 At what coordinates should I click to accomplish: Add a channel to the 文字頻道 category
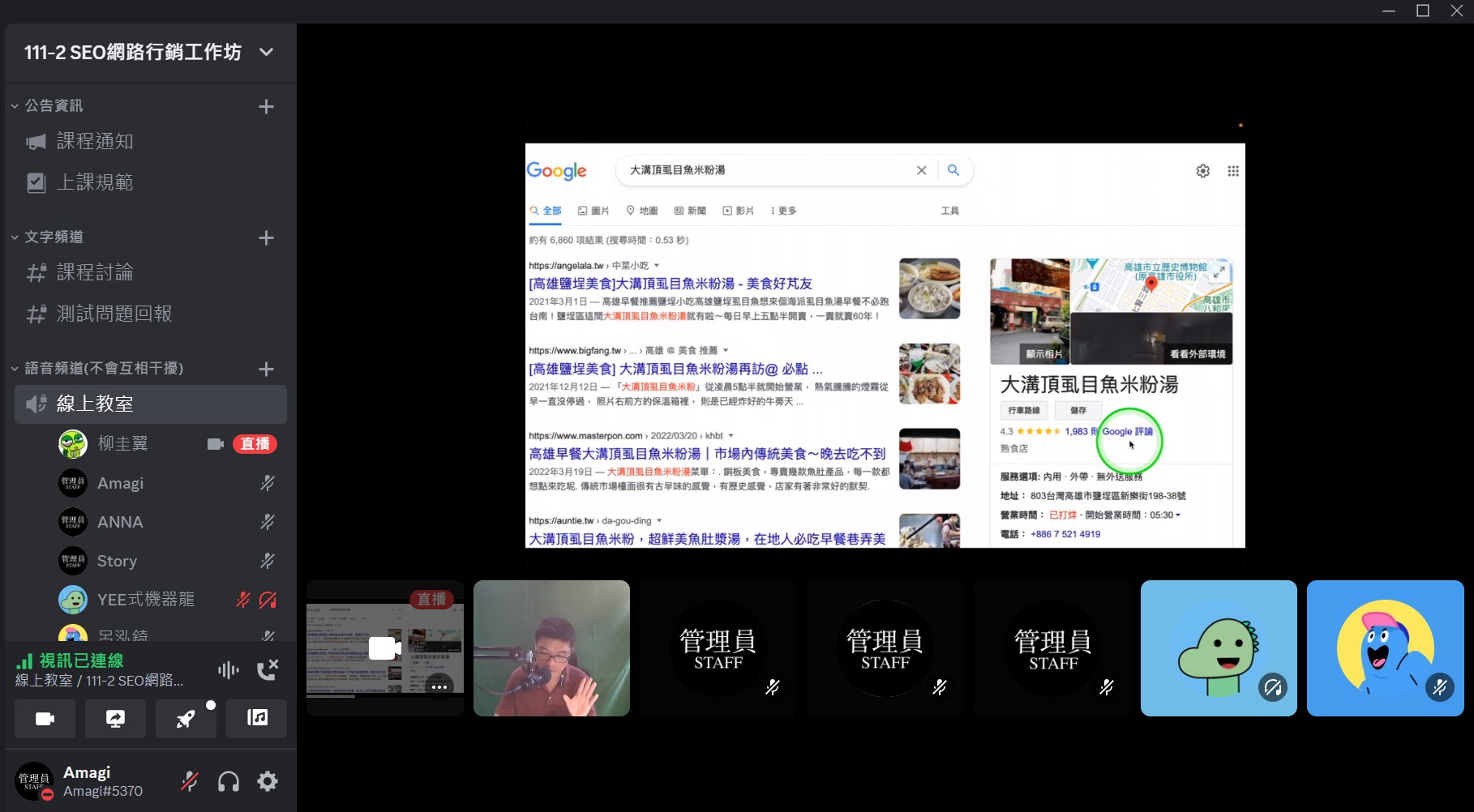(x=266, y=237)
